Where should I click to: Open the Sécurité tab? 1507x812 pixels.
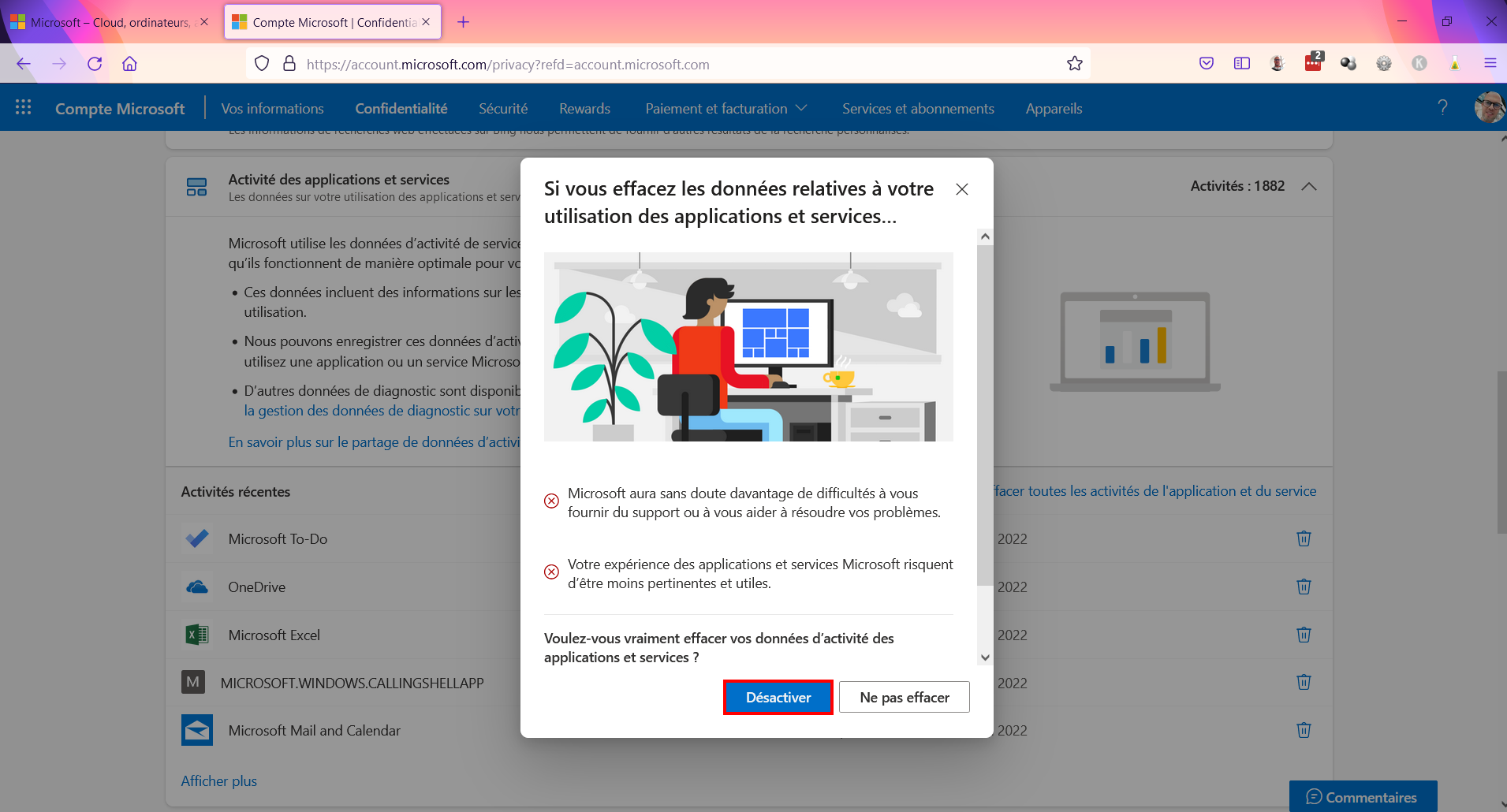coord(503,109)
